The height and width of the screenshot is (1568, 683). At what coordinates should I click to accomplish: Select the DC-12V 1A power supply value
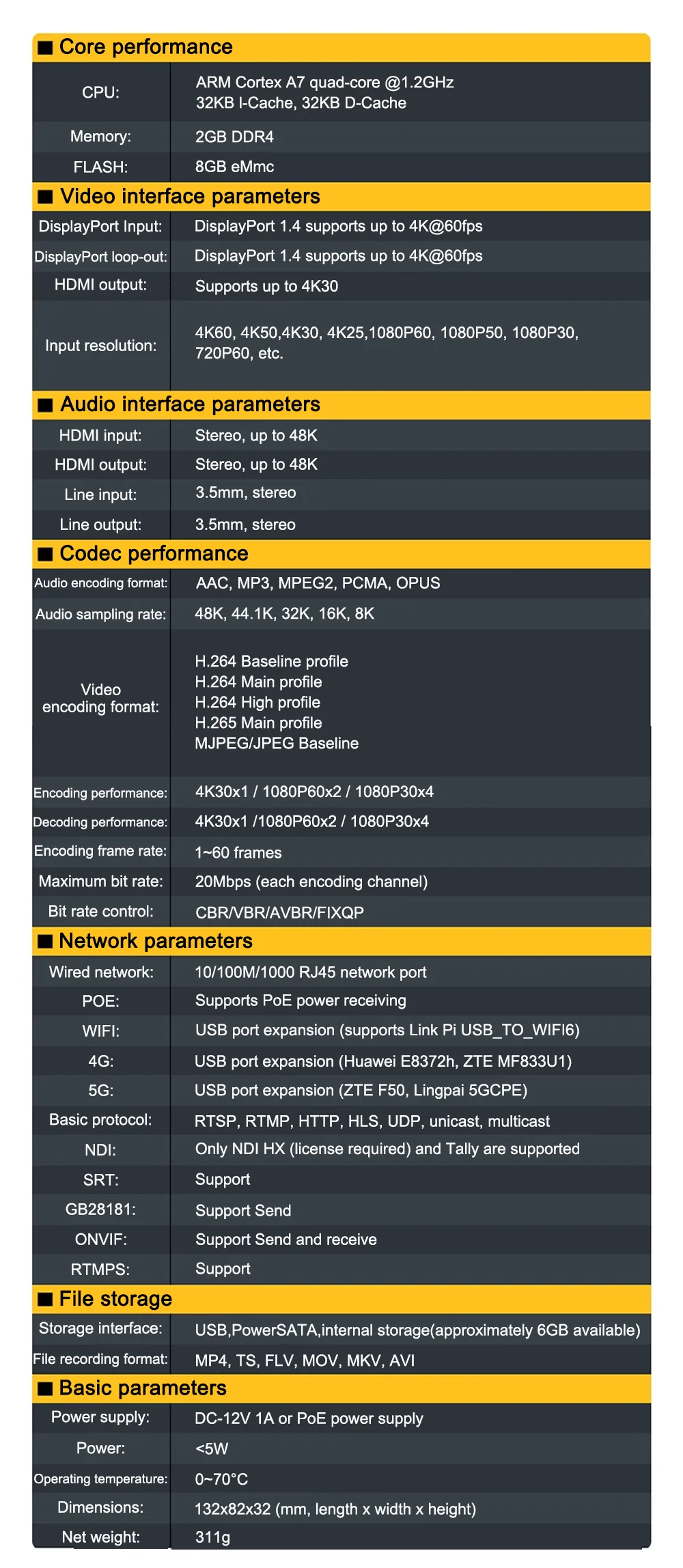point(309,1418)
